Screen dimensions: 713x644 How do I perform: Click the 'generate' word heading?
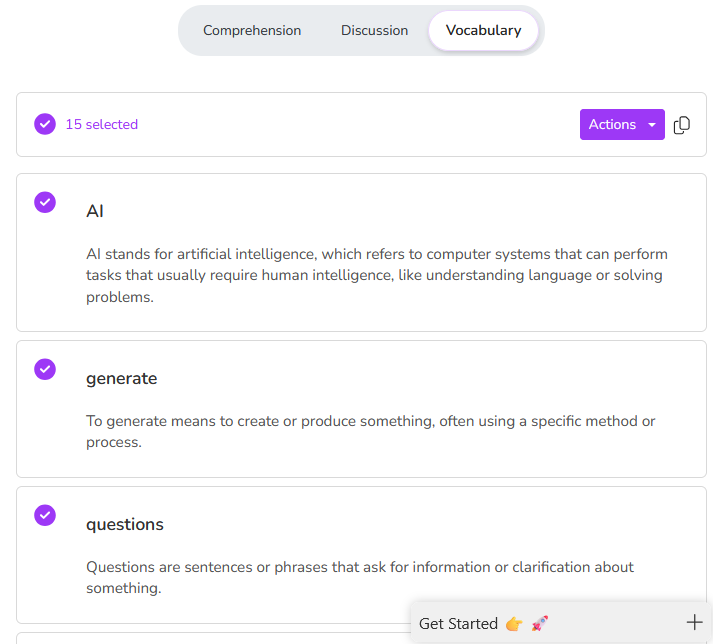click(x=121, y=378)
